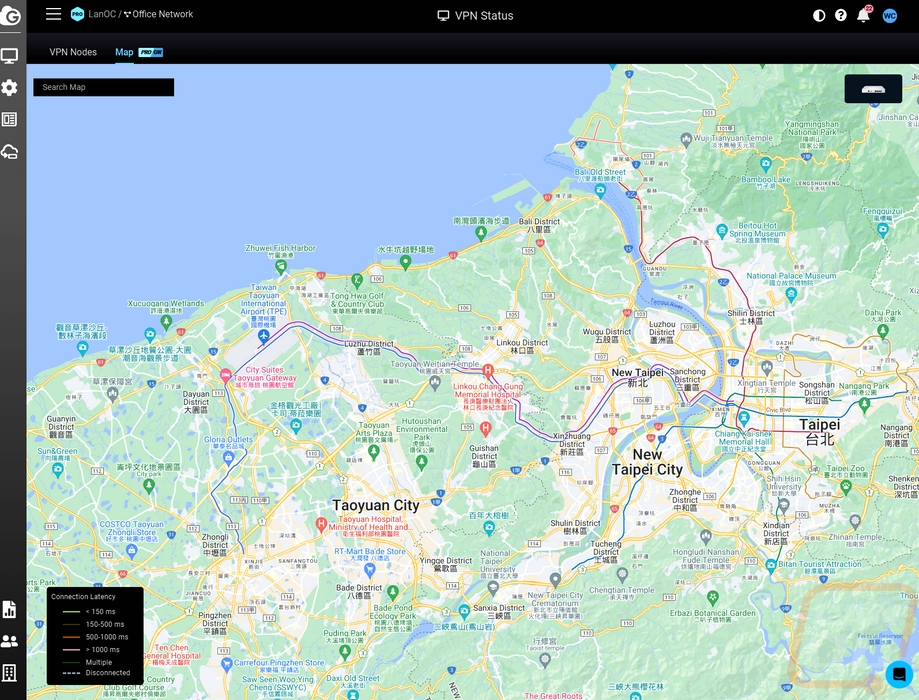This screenshot has height=700, width=919.
Task: Switch to the VPN Nodes tab
Action: pyautogui.click(x=73, y=52)
